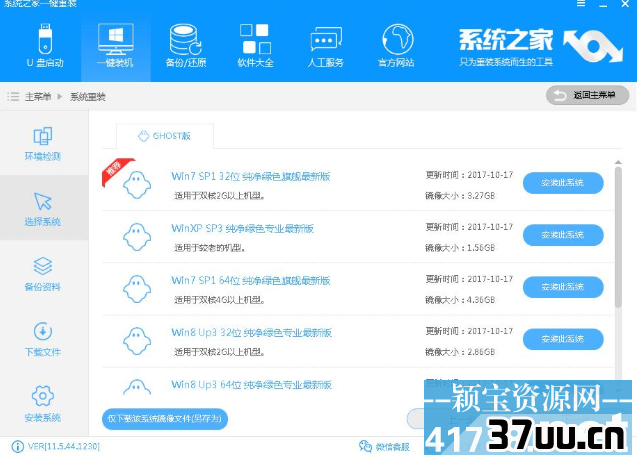
Task: Open the Win7 SP1 64位 纯净绿色旗舰最新版 link
Action: click(x=251, y=280)
